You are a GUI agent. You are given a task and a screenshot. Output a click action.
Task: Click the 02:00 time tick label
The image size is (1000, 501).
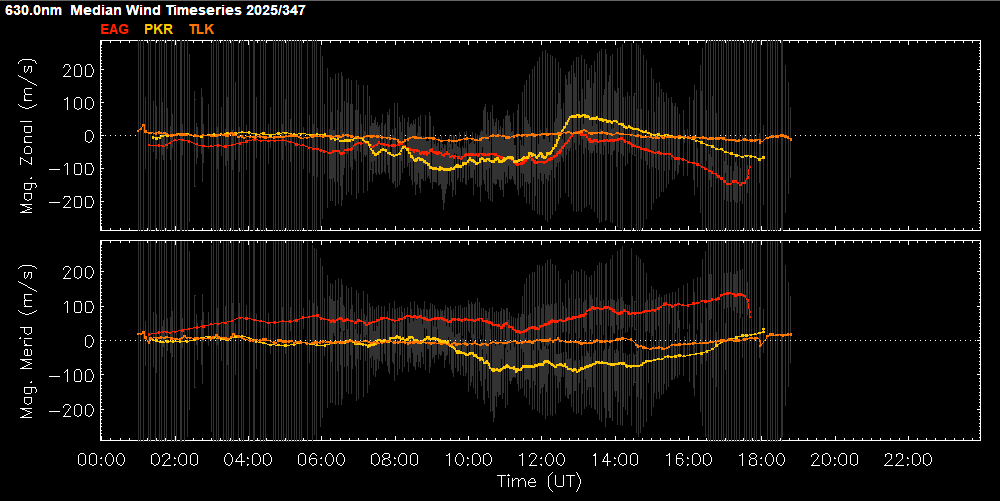tap(174, 459)
